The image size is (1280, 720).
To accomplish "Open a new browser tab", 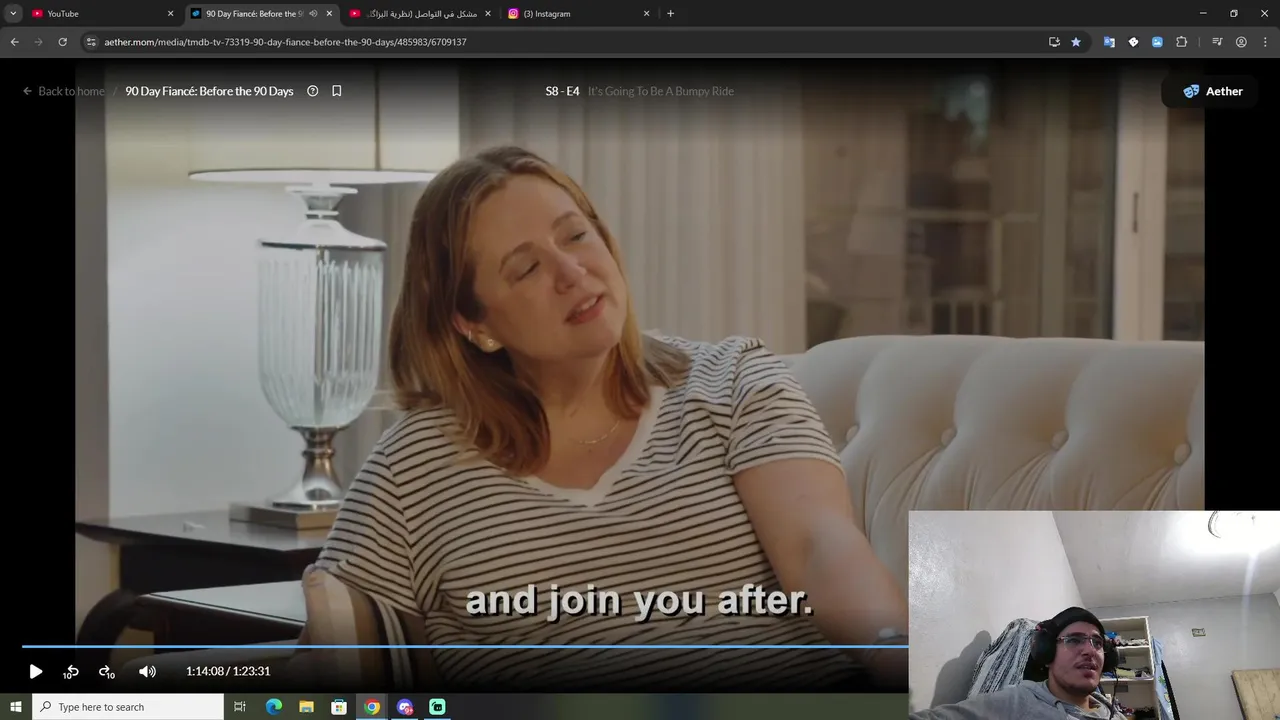I will click(670, 14).
